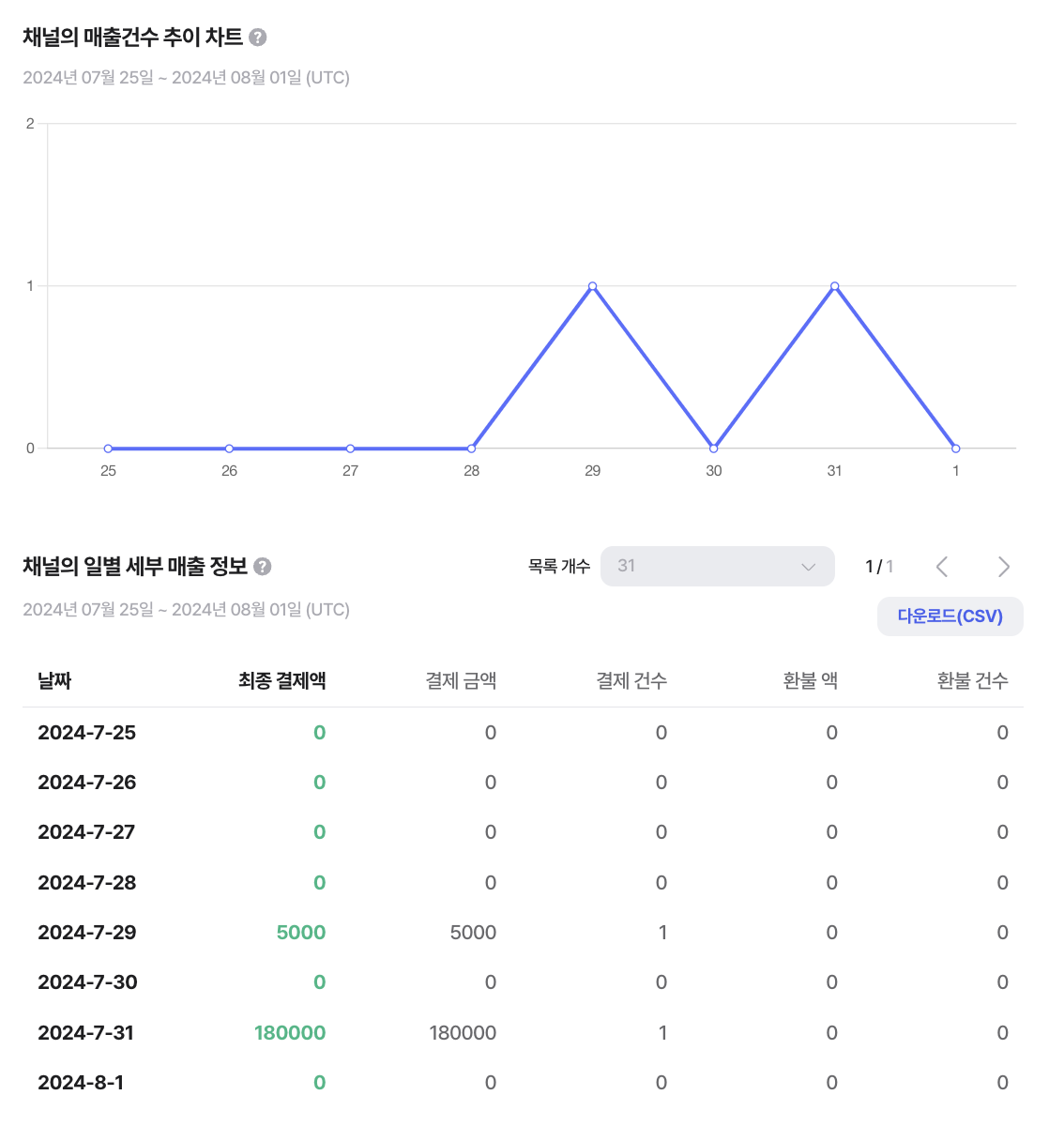Image resolution: width=1064 pixels, height=1141 pixels.
Task: Click the table title 채널의 일별 세부 매출 정보
Action: (x=135, y=567)
